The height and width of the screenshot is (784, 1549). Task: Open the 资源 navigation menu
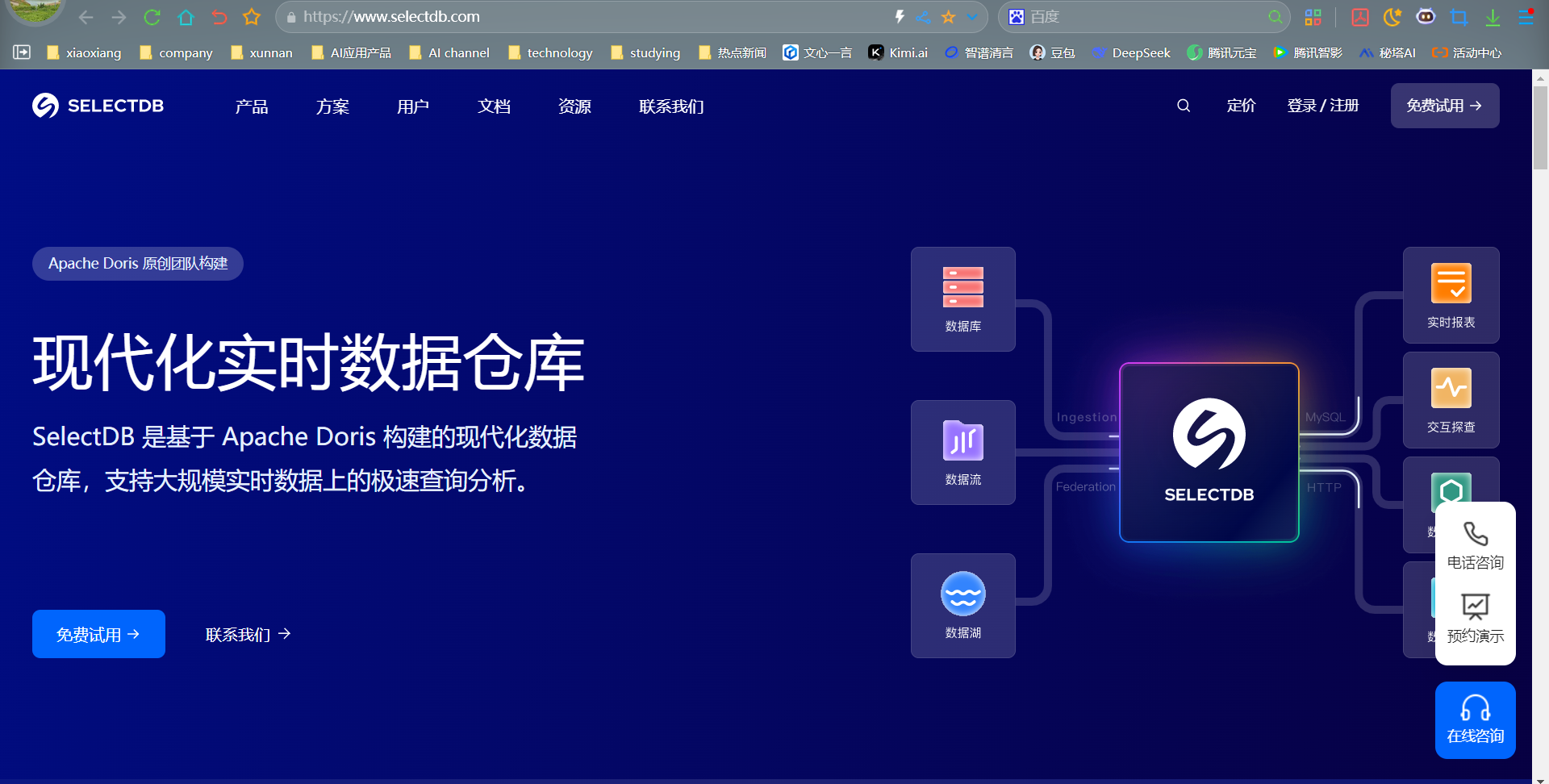coord(574,106)
